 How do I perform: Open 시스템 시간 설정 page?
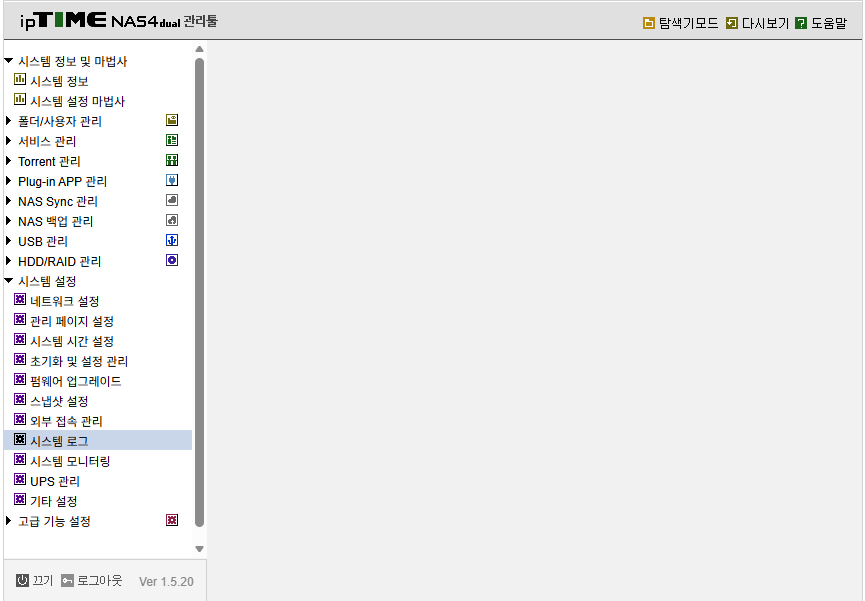(x=72, y=342)
